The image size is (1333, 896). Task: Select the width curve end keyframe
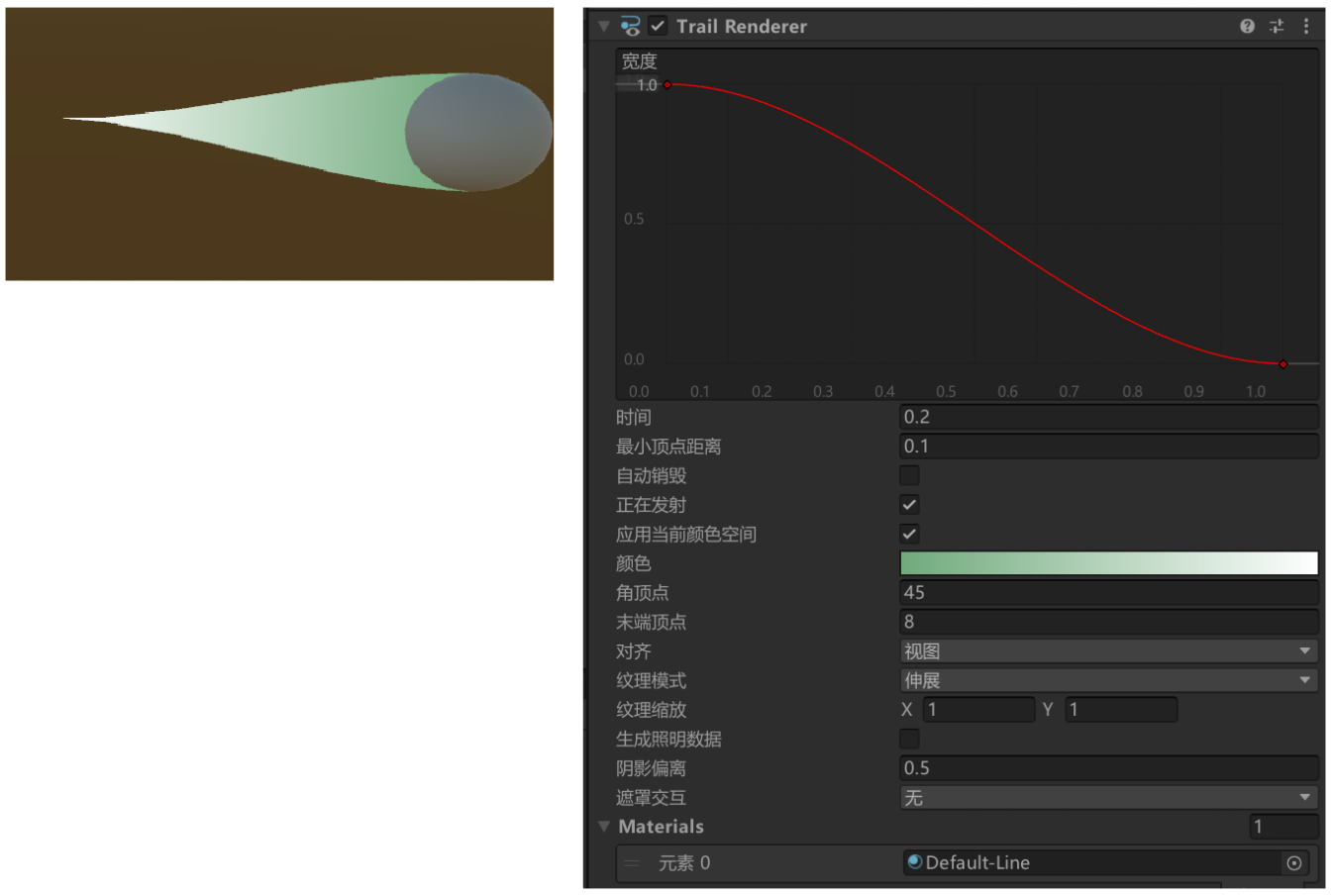point(1283,364)
